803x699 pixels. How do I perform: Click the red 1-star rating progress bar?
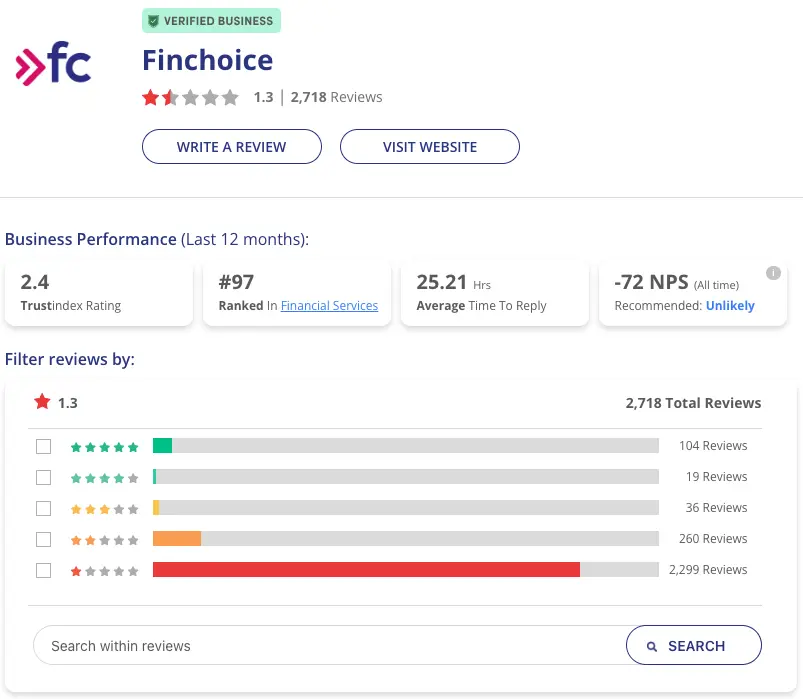pos(365,570)
